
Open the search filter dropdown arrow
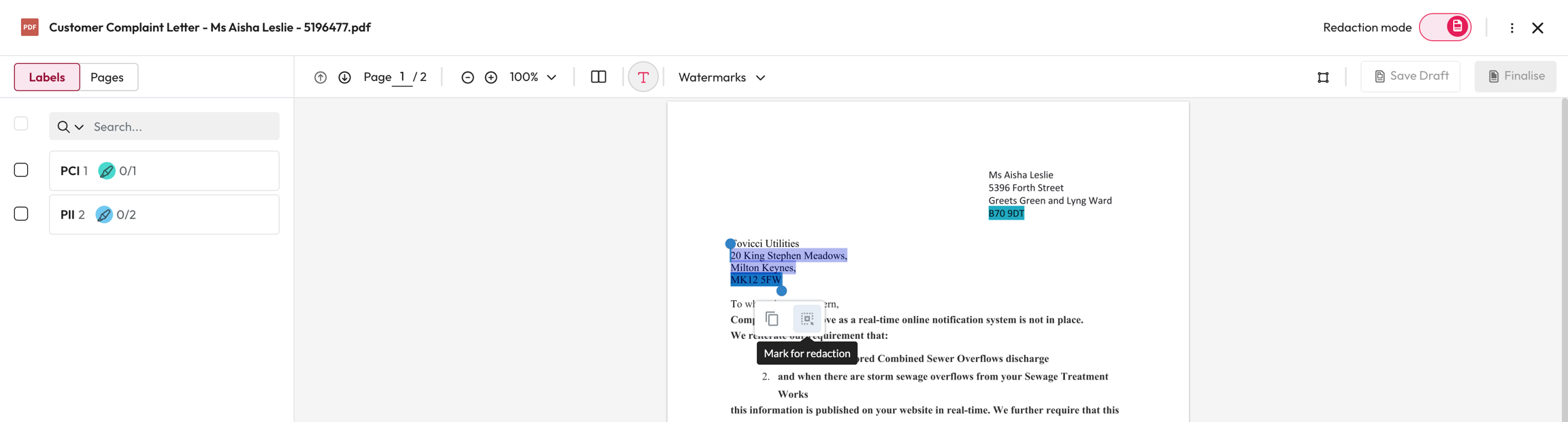pos(79,127)
